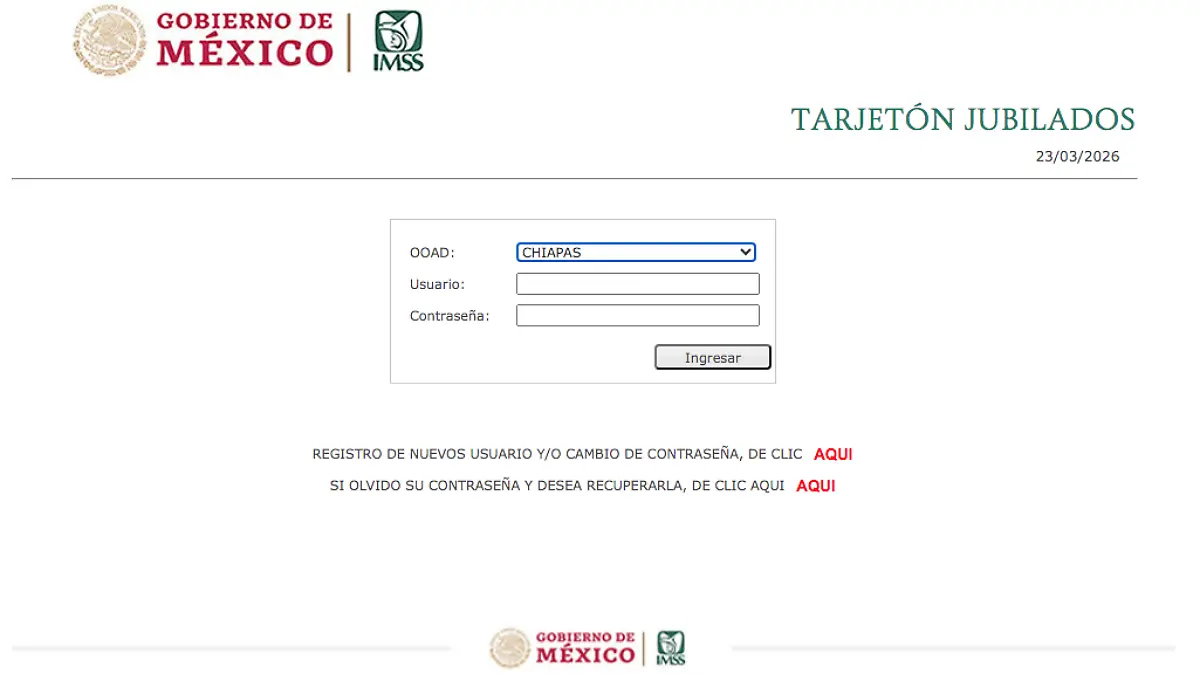Click the date 23/03/2026
The image size is (1200, 674).
[x=1077, y=157]
